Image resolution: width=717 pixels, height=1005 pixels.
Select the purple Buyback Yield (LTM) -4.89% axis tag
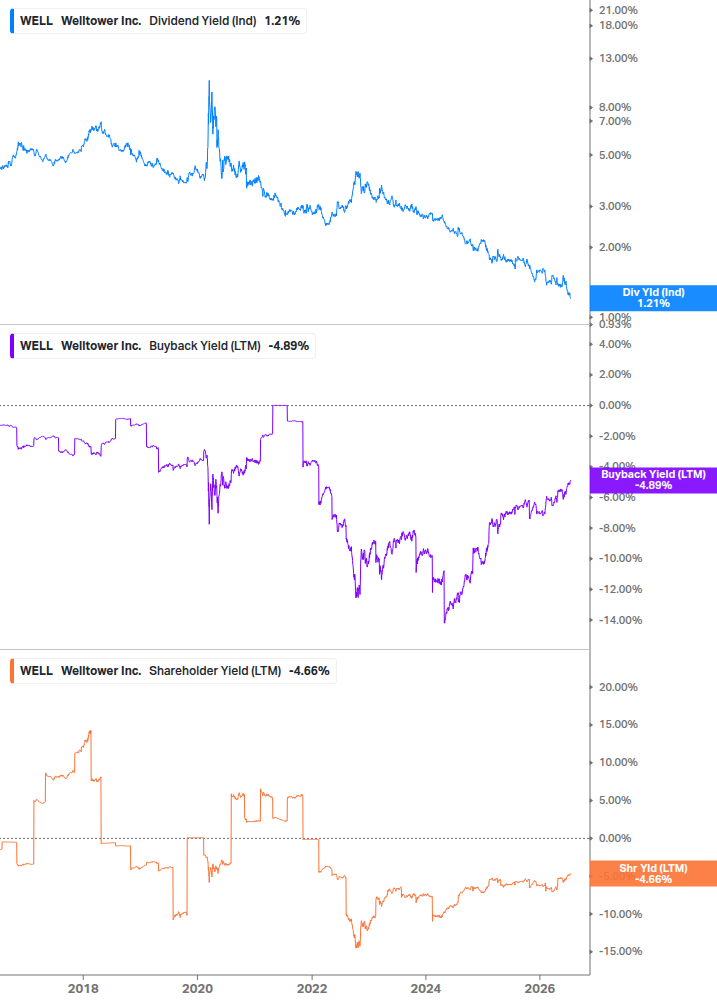(x=653, y=480)
